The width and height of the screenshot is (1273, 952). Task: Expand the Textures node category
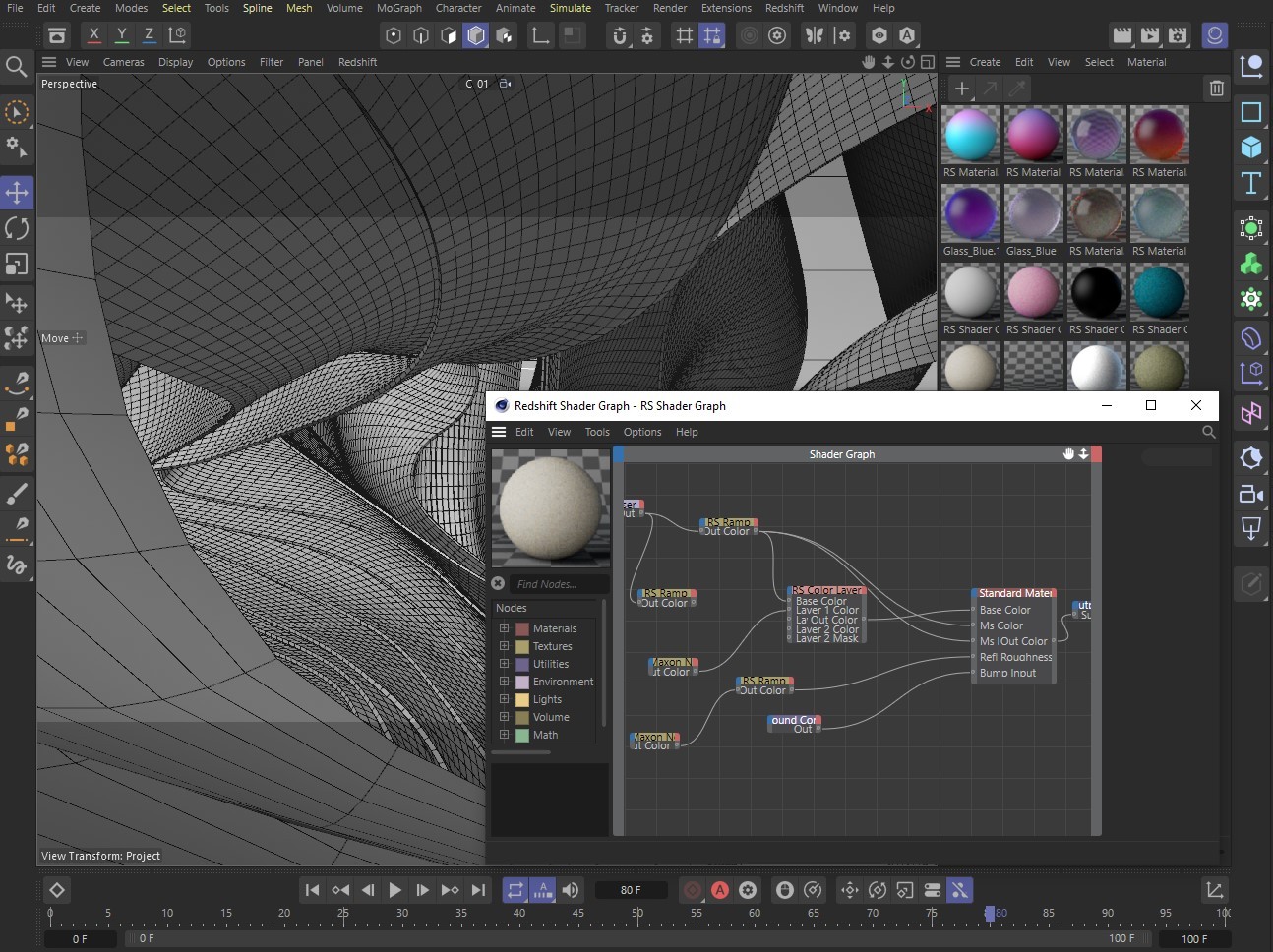(x=504, y=646)
